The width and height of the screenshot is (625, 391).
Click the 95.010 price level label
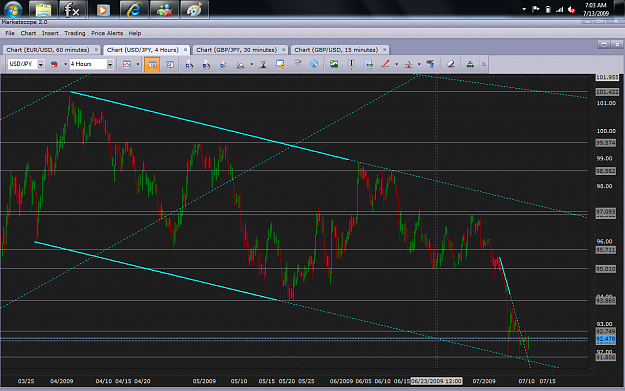[605, 269]
